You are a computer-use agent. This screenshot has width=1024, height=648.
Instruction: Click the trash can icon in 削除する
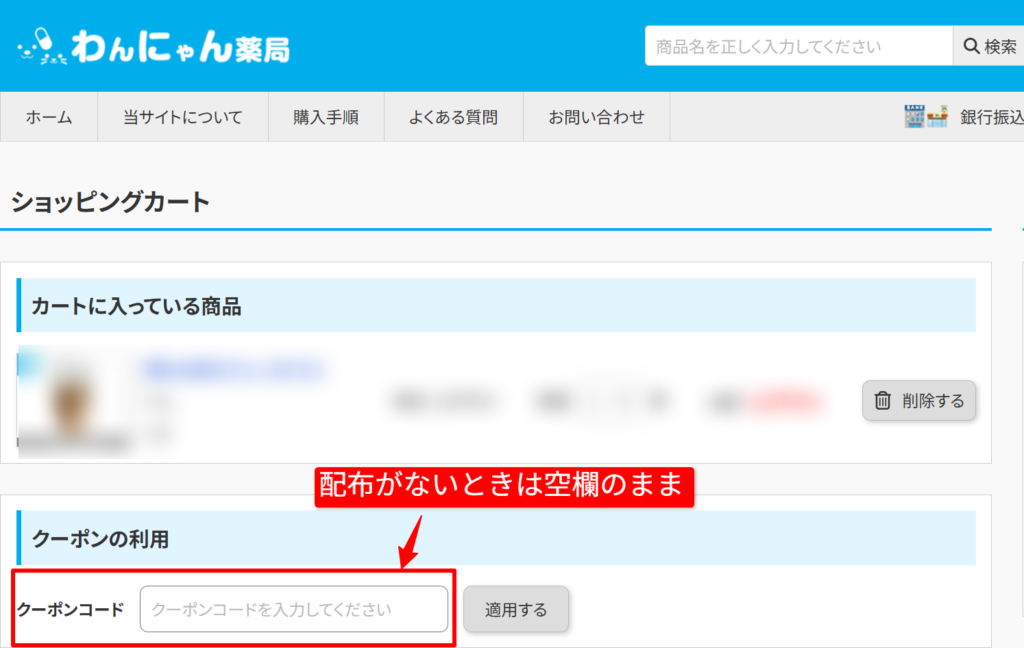click(x=882, y=400)
